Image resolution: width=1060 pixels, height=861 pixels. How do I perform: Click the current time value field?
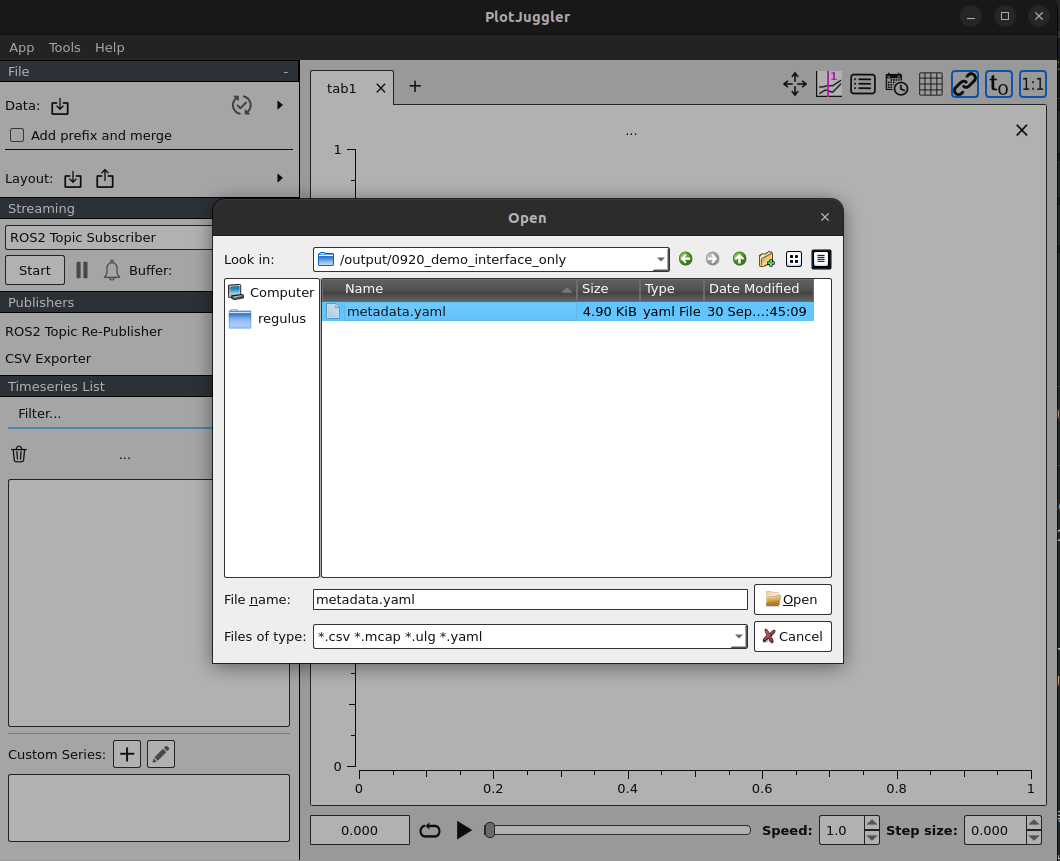[360, 830]
